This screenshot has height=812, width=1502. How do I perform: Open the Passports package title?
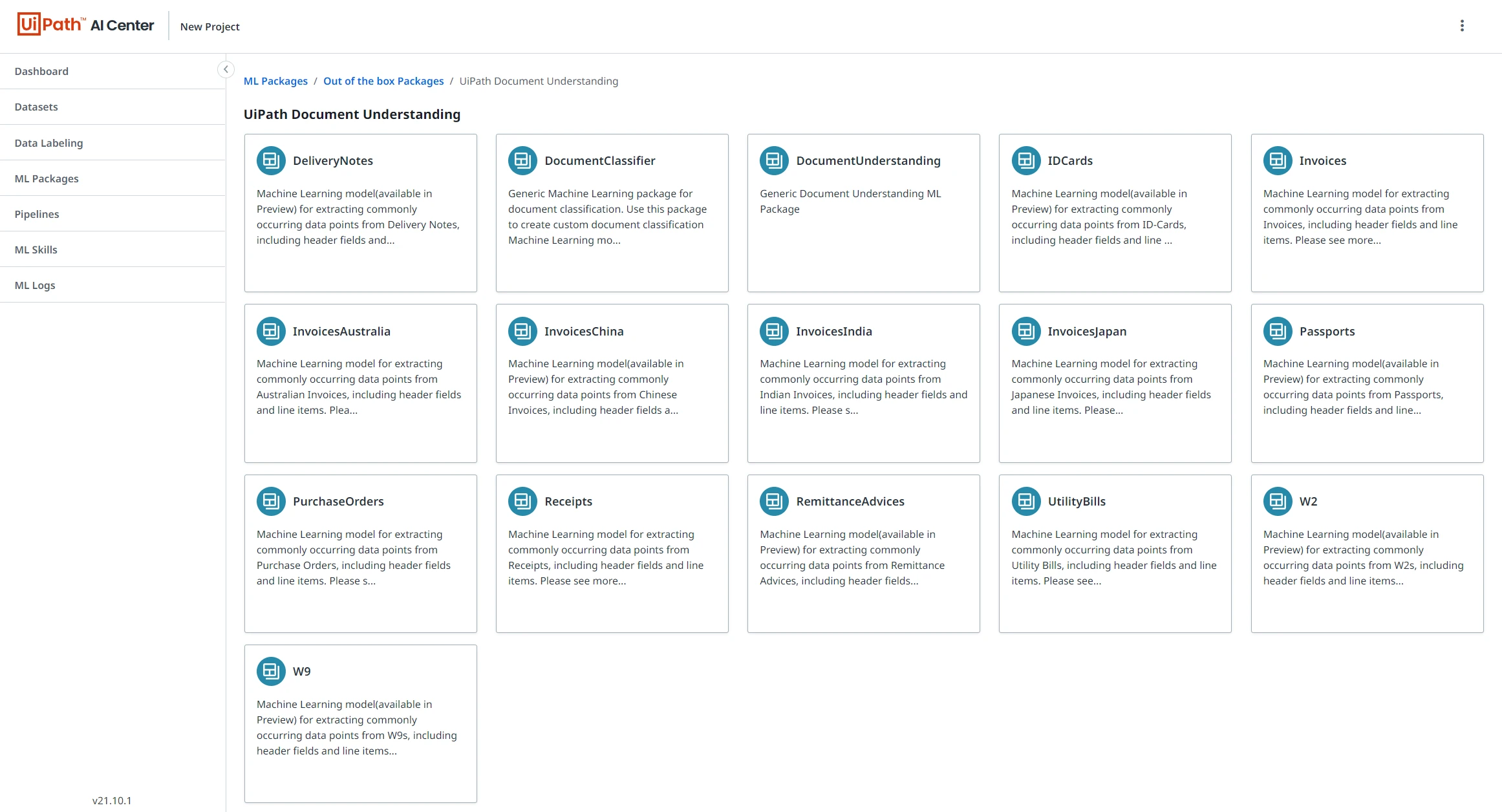coord(1327,331)
